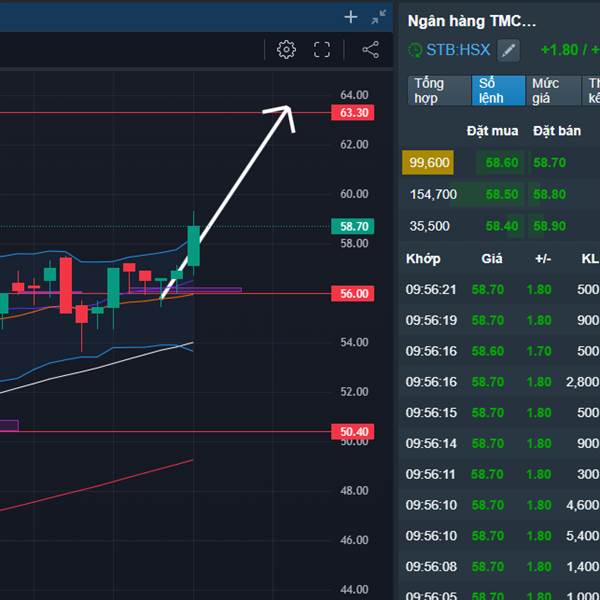Click bid volume 35,500
Viewport: 600px width, 600px height.
(429, 226)
